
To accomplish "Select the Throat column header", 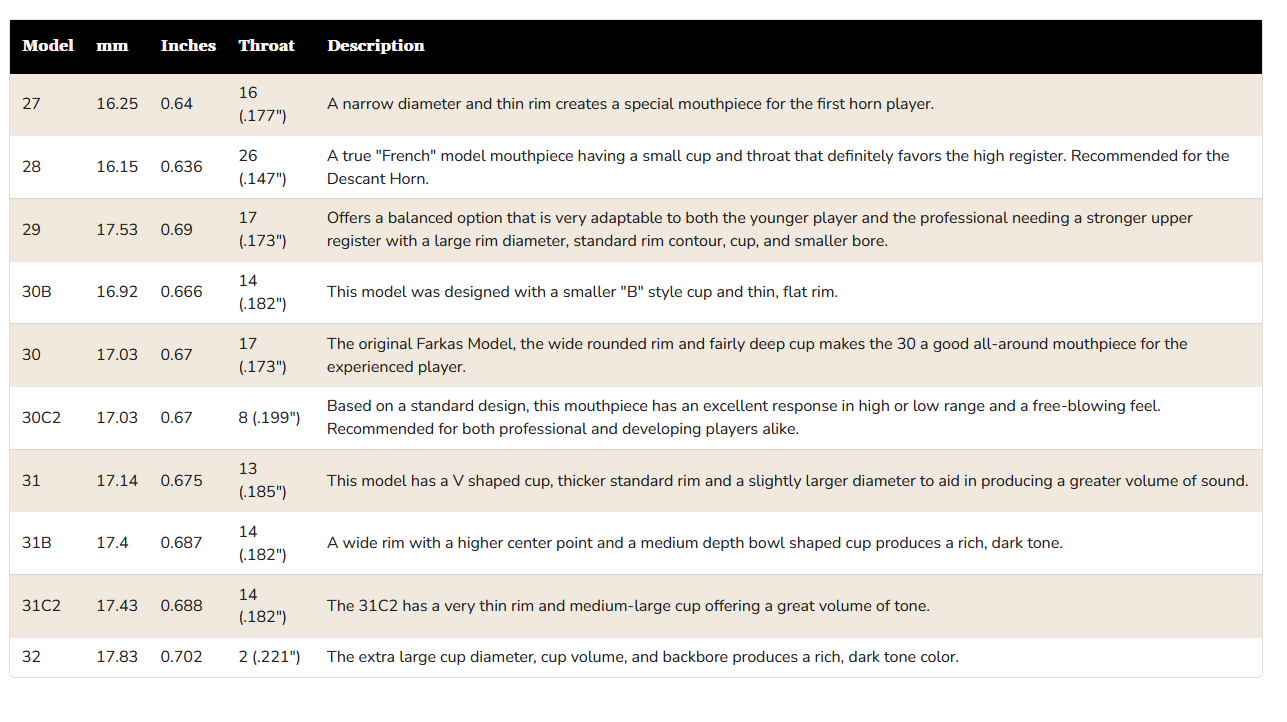I will pos(266,46).
